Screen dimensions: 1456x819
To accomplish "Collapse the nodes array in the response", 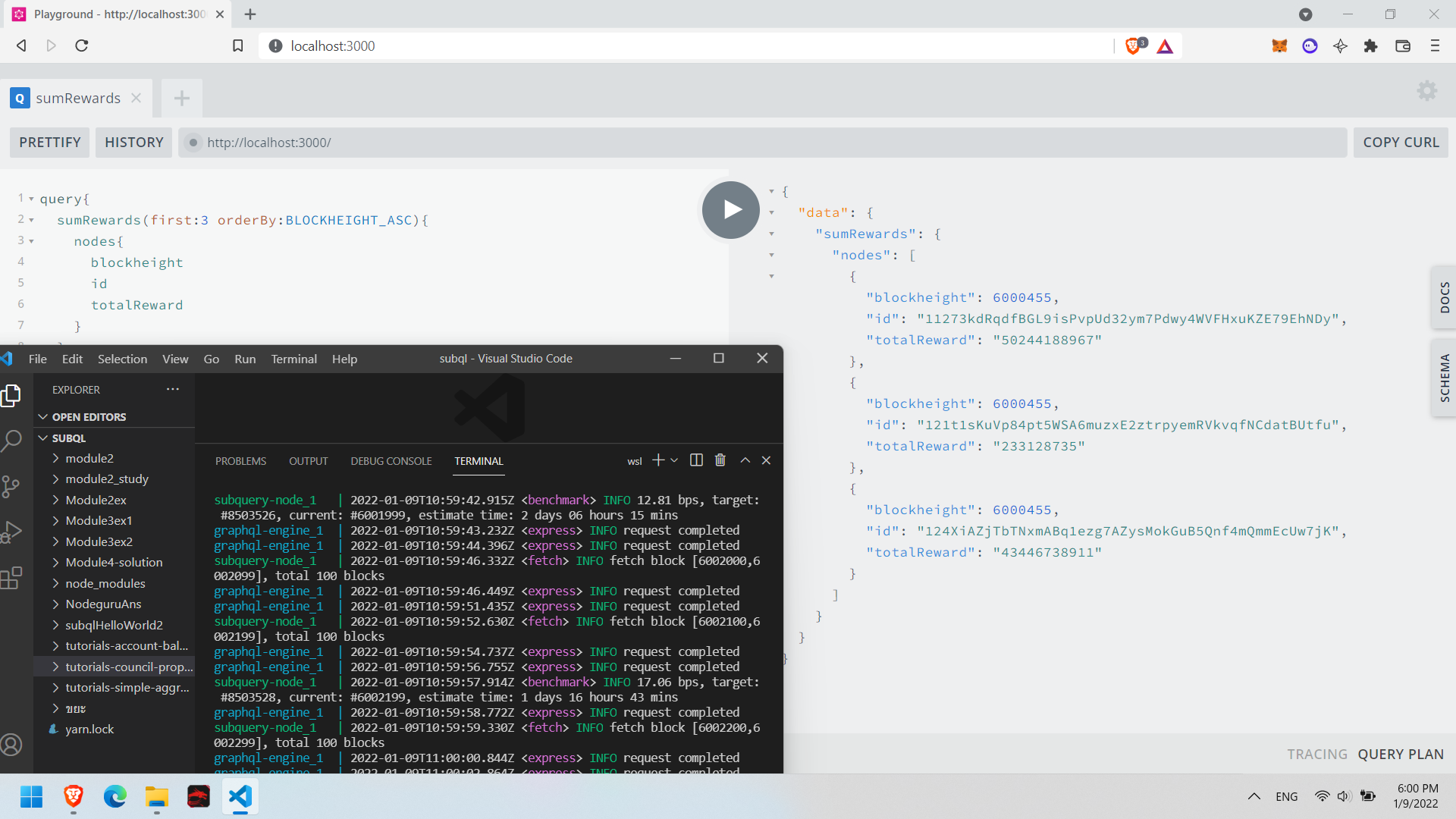I will pyautogui.click(x=772, y=256).
